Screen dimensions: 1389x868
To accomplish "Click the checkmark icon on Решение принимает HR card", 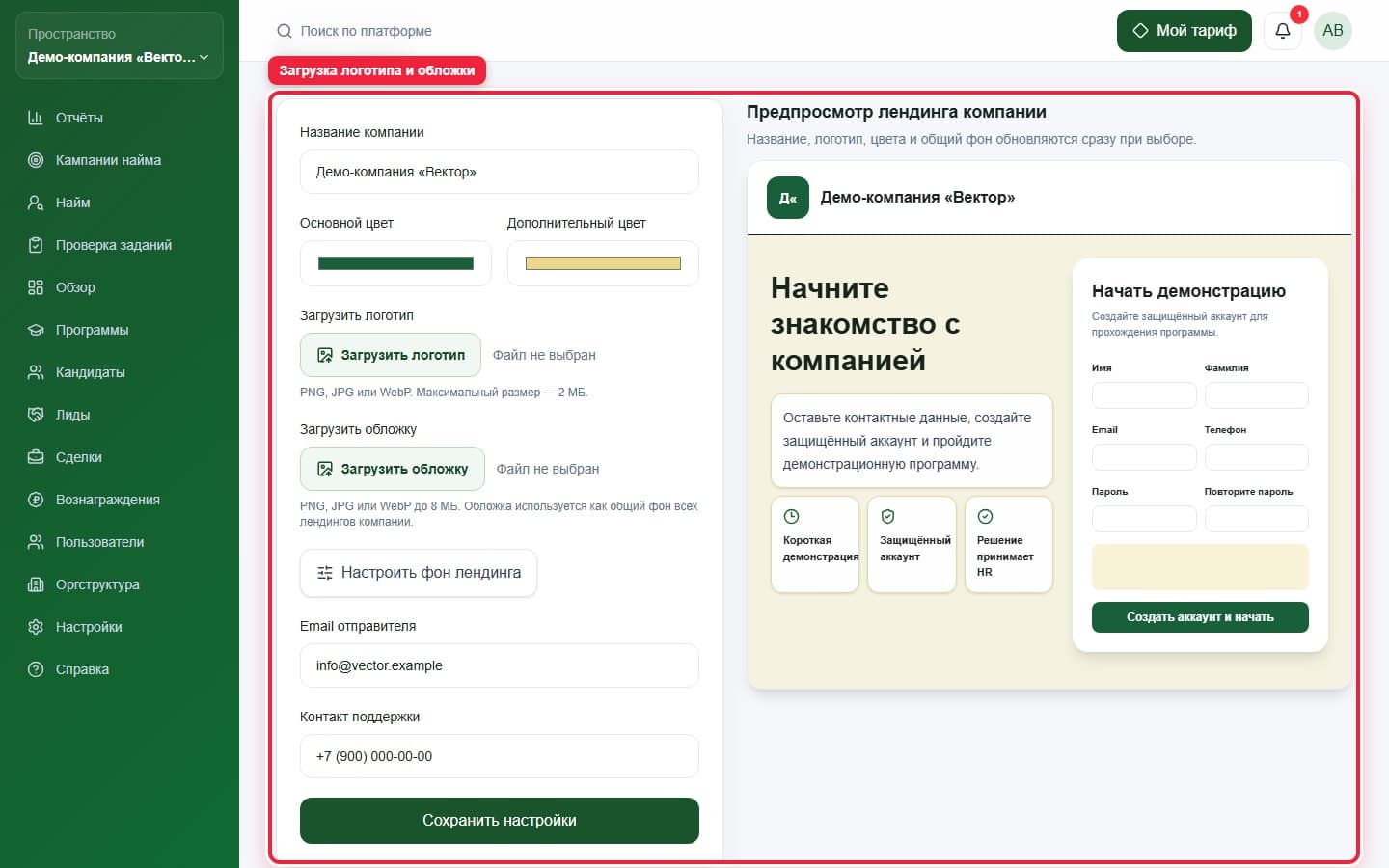I will (x=985, y=516).
